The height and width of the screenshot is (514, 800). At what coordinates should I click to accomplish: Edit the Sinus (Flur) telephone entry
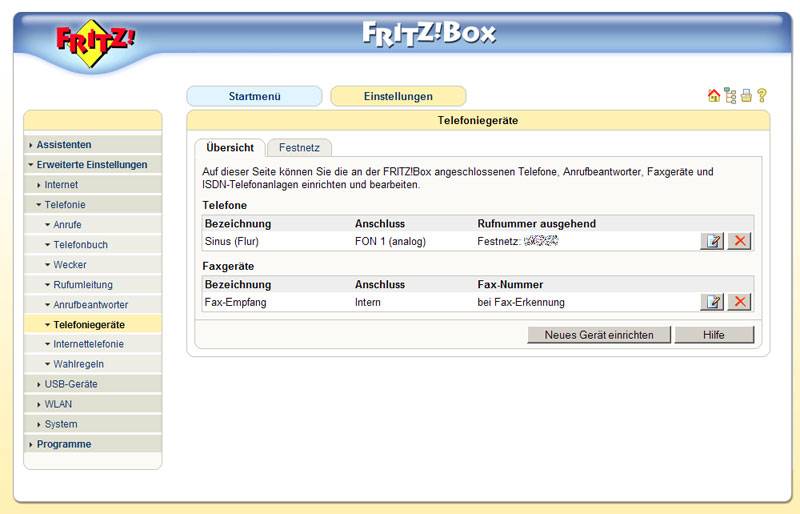pyautogui.click(x=711, y=241)
